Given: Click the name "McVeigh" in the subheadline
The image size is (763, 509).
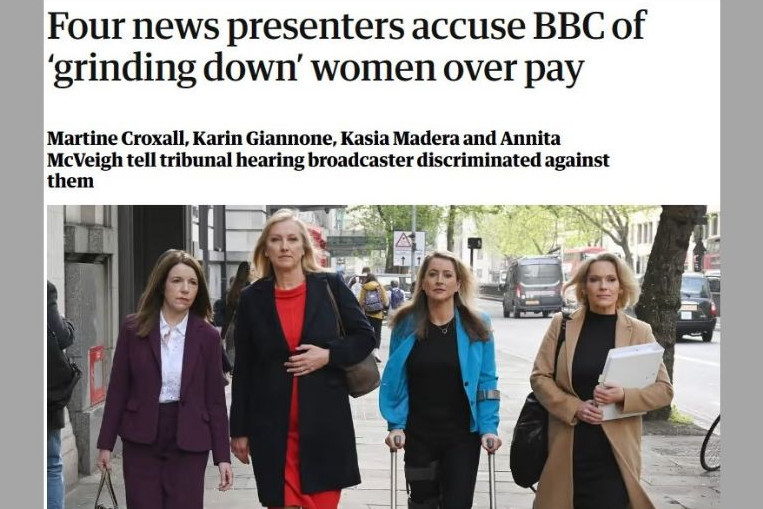Looking at the screenshot, I should [x=85, y=160].
